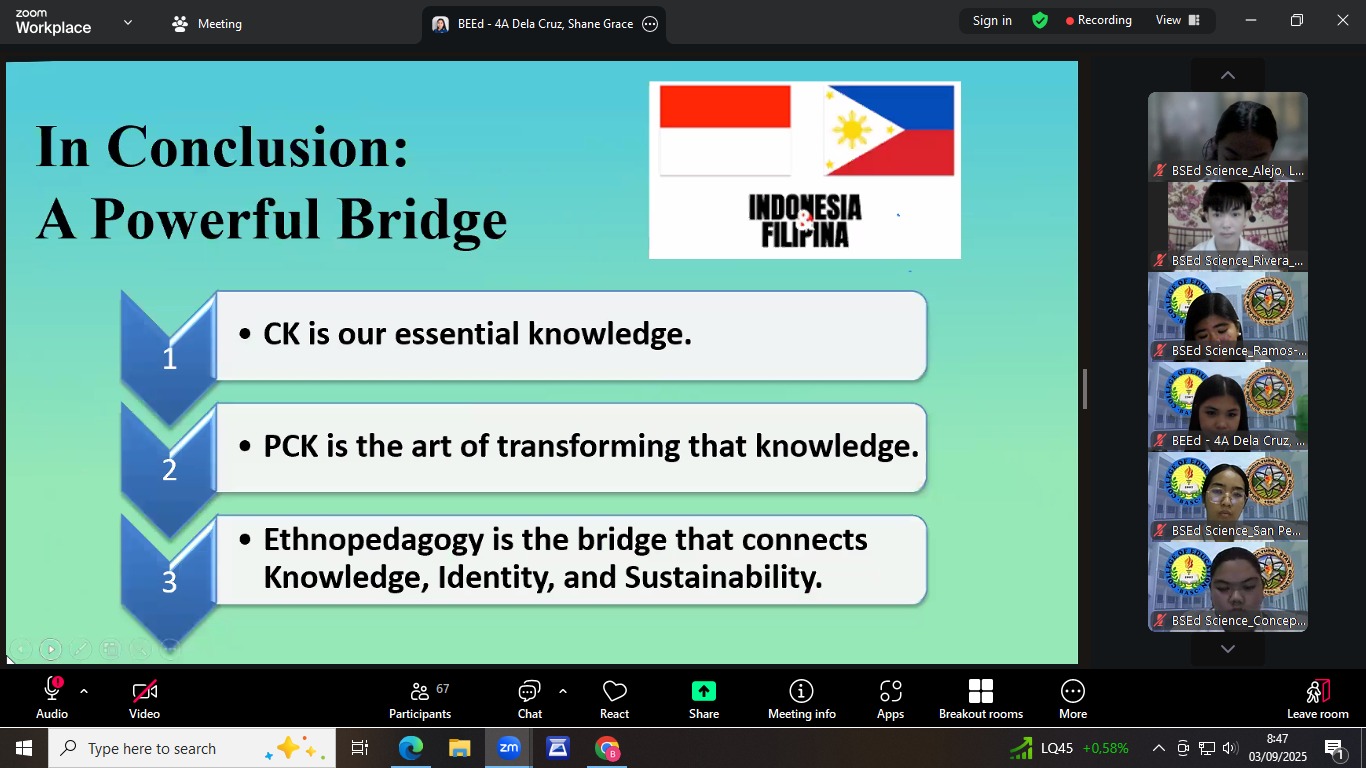This screenshot has height=768, width=1366.
Task: Open the Participants panel
Action: point(420,699)
